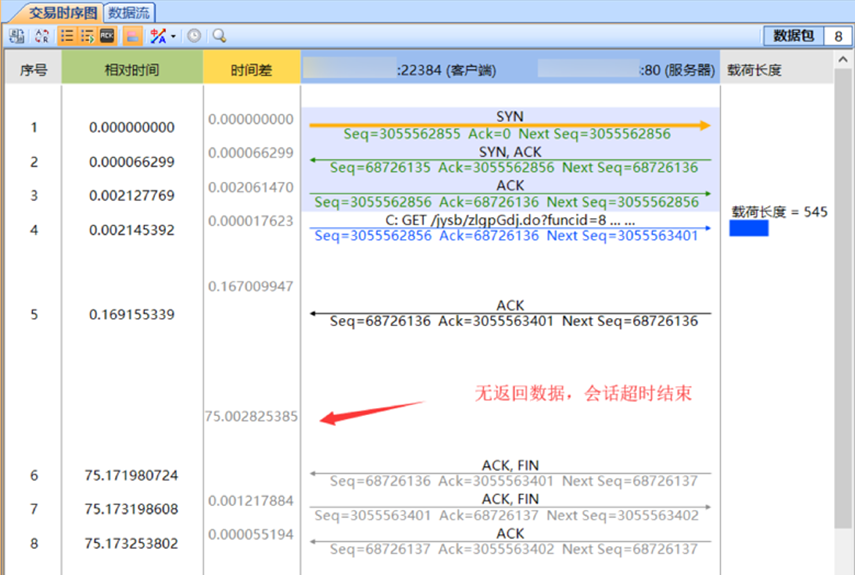Click the 序号 column header
This screenshot has height=575, width=855.
click(33, 70)
